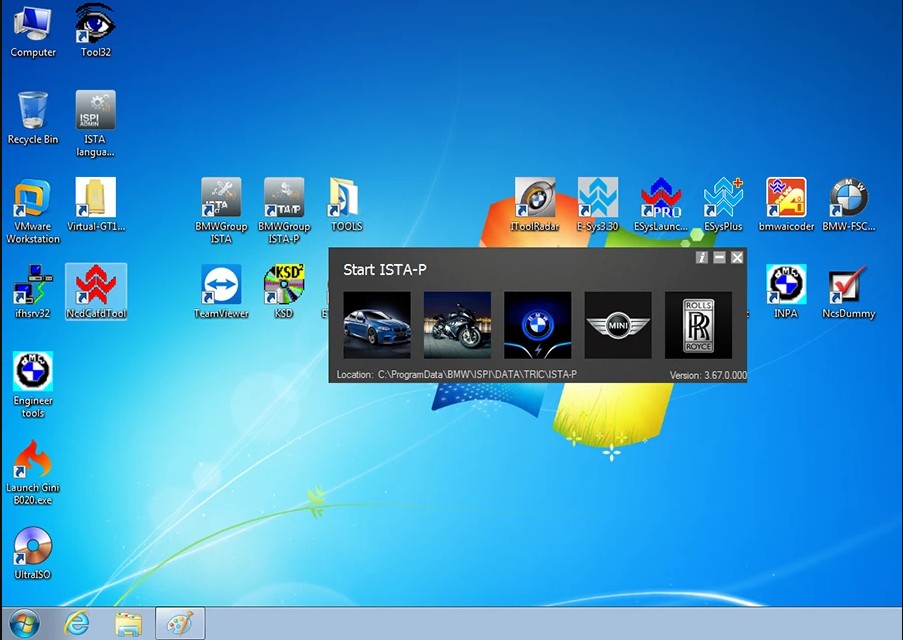
Task: Select the INPA shortcut
Action: pyautogui.click(x=786, y=292)
